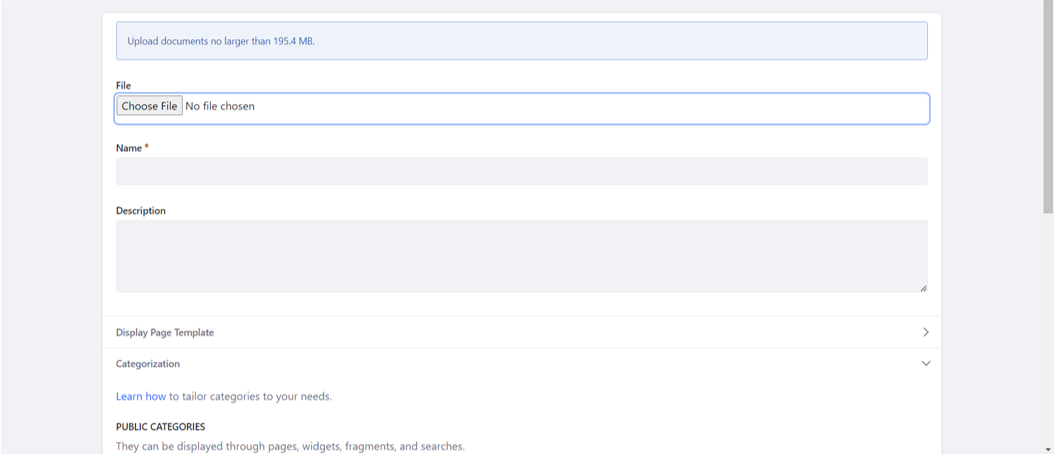The width and height of the screenshot is (1057, 456).
Task: Click the scrollbar track below the thumb
Action: click(1048, 329)
